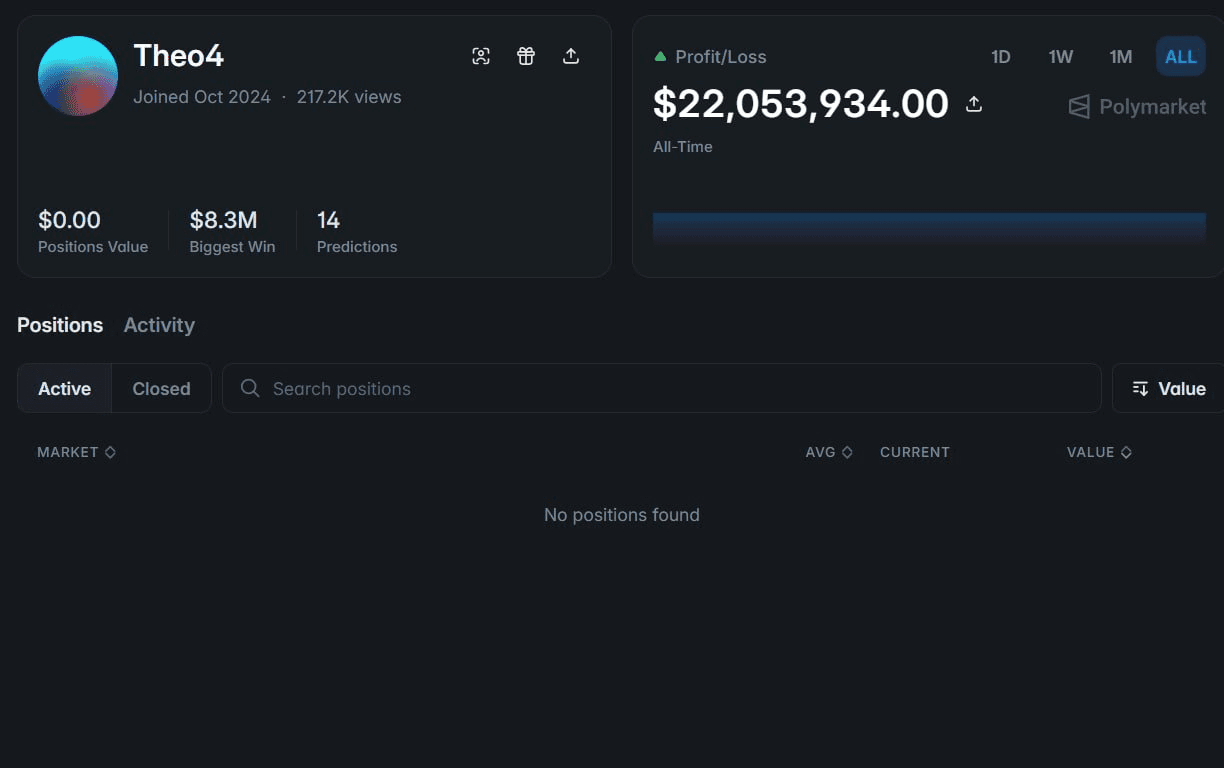Screen dimensions: 1224x768
Task: Select the 1D time range
Action: point(1001,57)
